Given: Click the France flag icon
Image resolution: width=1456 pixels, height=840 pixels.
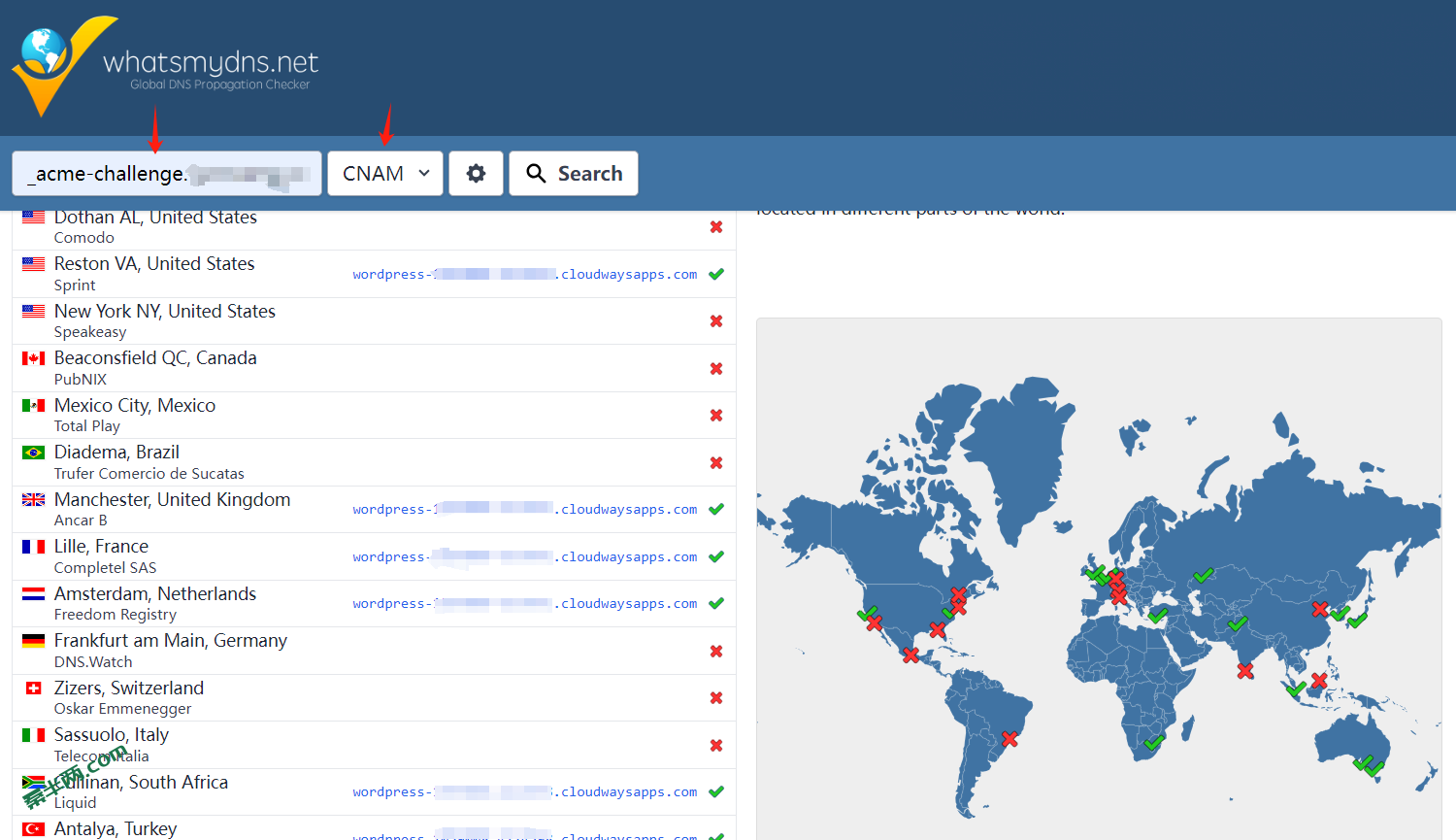Looking at the screenshot, I should pyautogui.click(x=33, y=546).
